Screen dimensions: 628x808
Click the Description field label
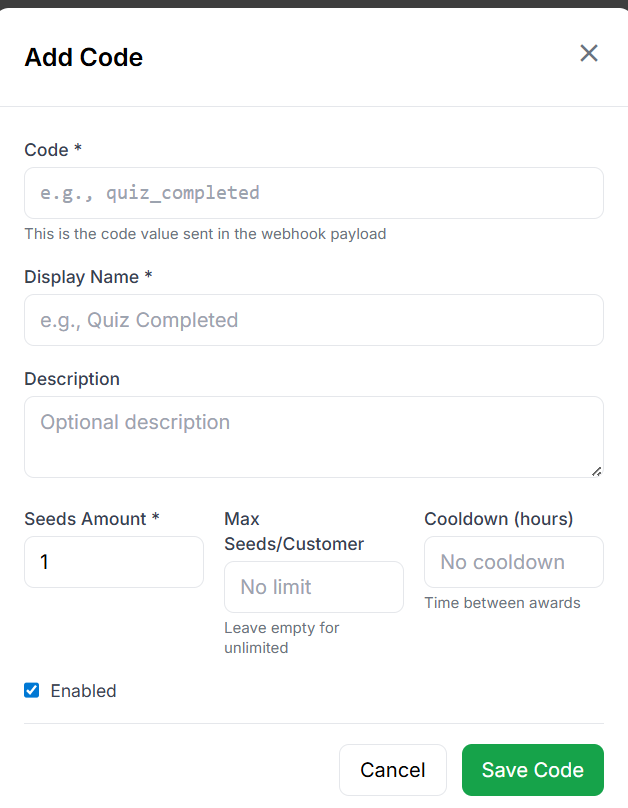tap(72, 379)
